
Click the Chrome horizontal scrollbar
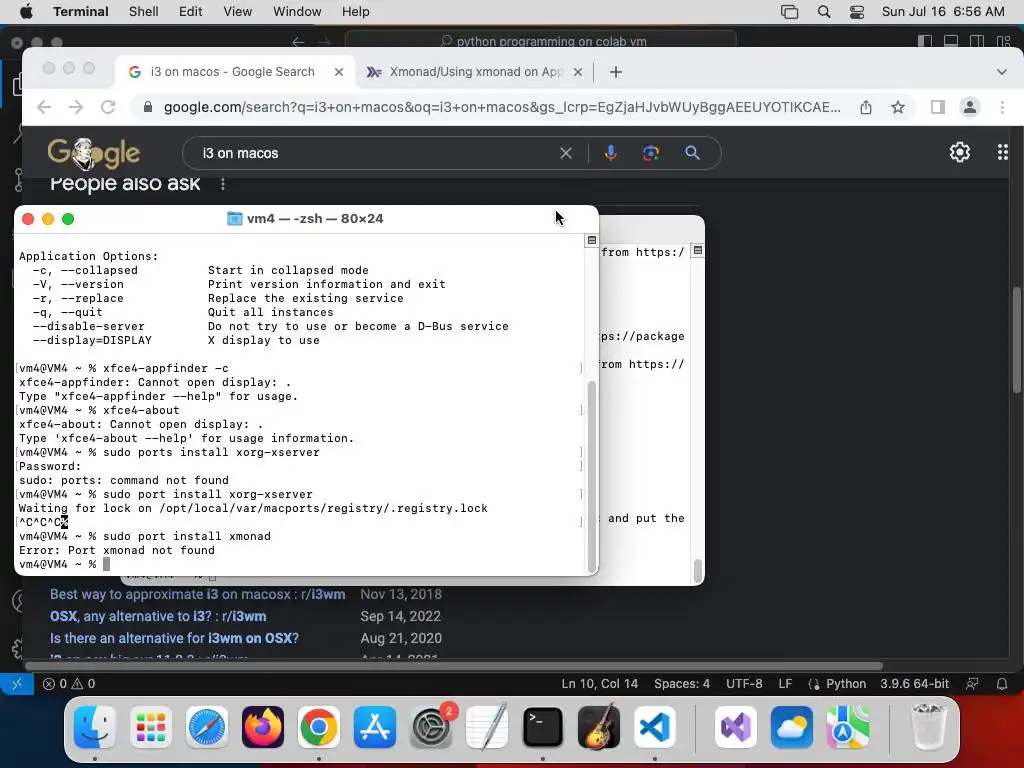pyautogui.click(x=454, y=666)
